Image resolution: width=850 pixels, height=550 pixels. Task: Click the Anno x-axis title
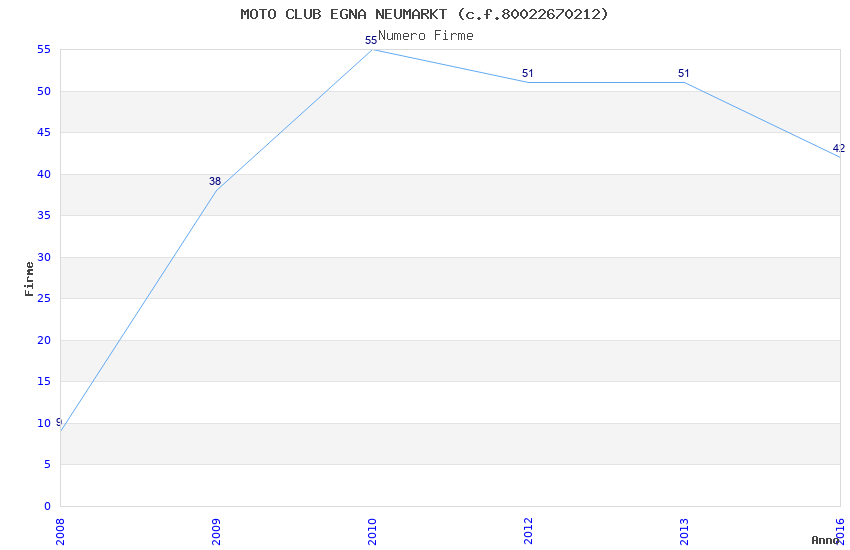coord(825,540)
